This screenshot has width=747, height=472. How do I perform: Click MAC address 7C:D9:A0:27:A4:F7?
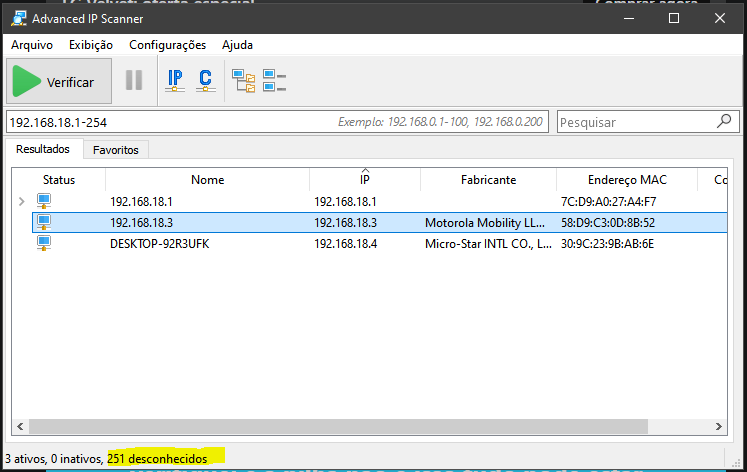pos(608,202)
